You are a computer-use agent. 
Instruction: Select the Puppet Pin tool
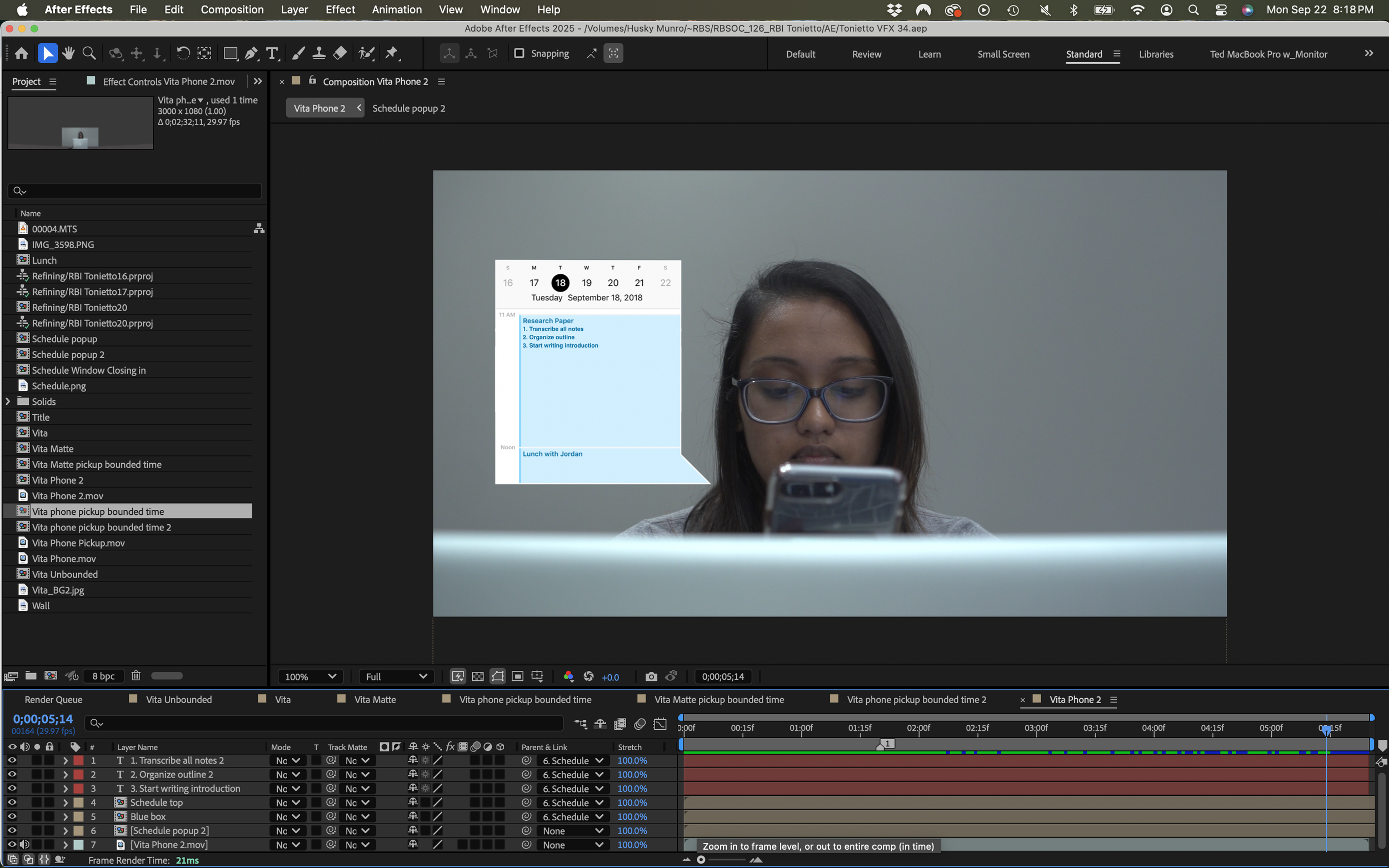click(392, 53)
